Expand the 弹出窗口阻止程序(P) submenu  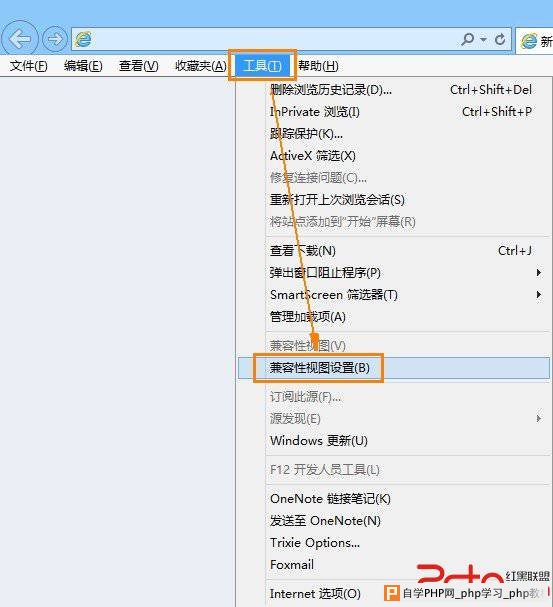[x=394, y=273]
